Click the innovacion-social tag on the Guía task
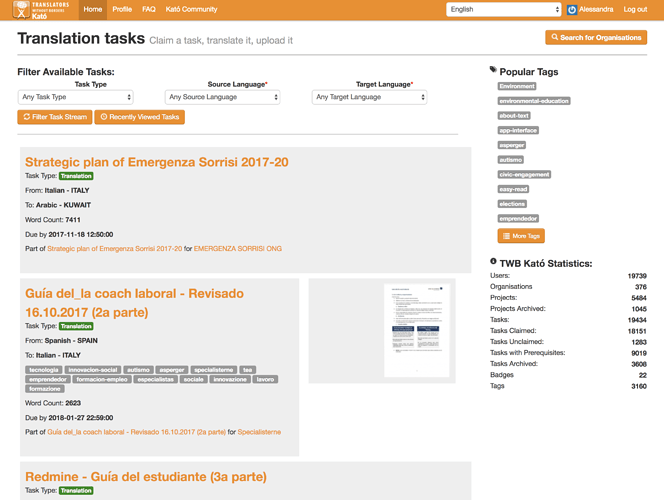The width and height of the screenshot is (664, 500). pos(93,370)
